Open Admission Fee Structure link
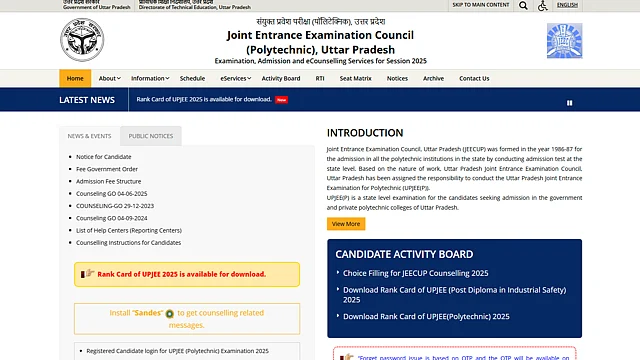The height and width of the screenshot is (360, 640). 109,181
